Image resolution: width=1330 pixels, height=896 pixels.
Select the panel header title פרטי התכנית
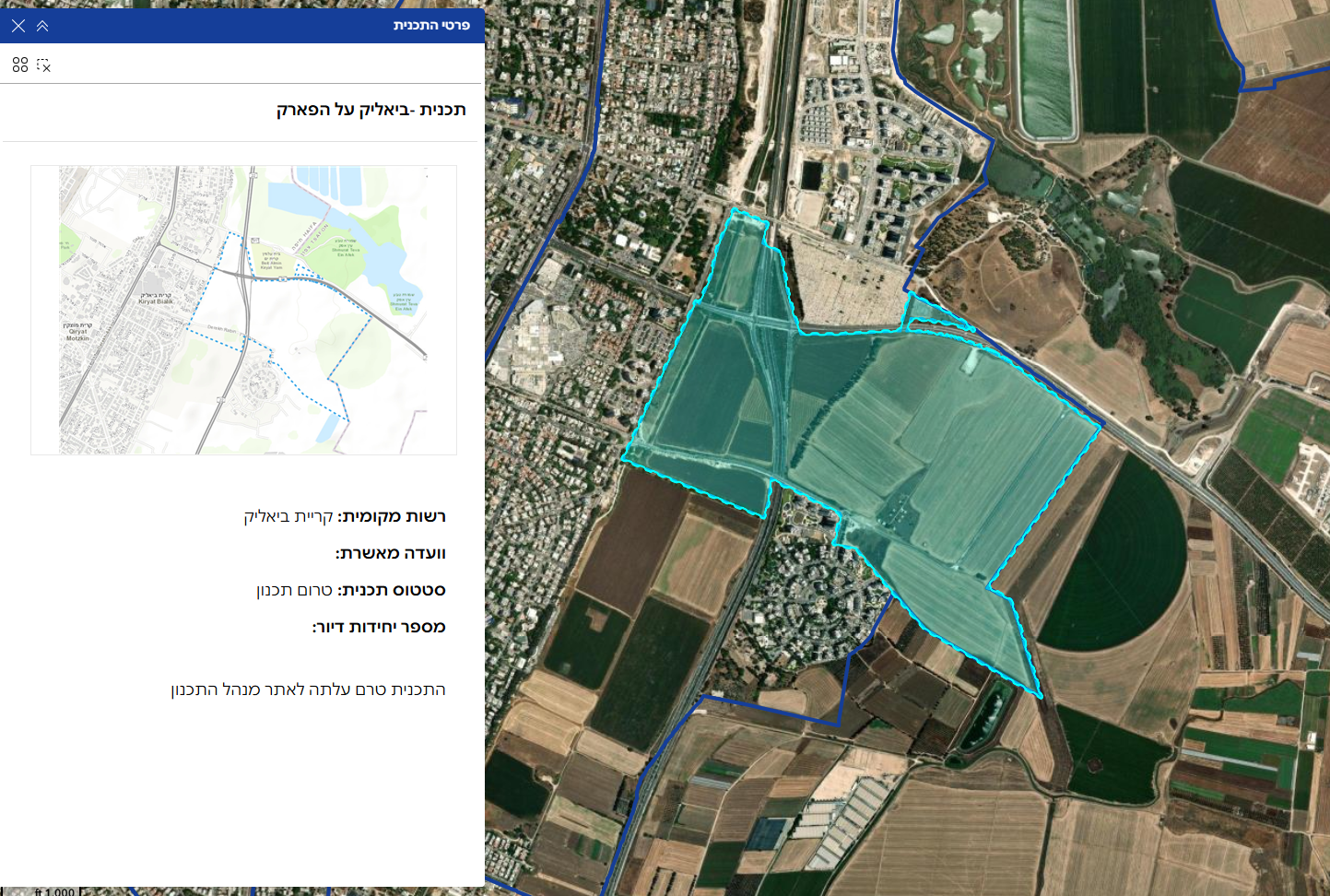coord(431,25)
